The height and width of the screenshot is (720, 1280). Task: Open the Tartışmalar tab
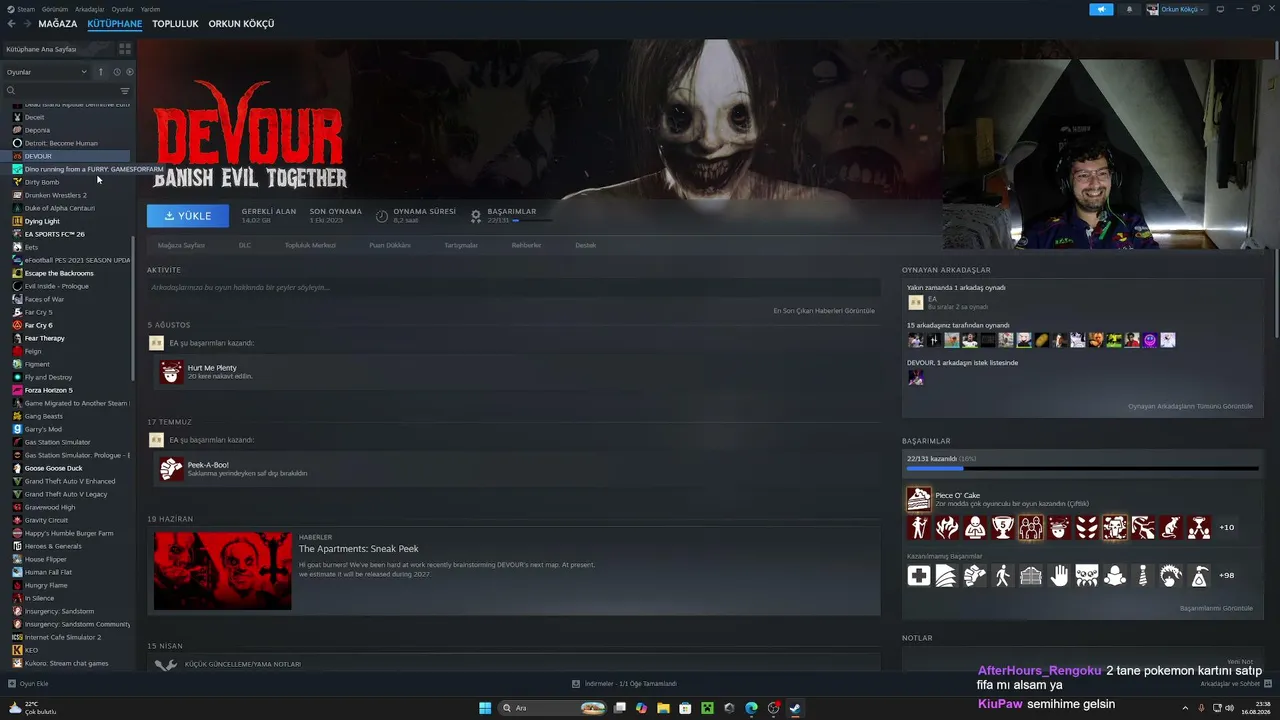click(461, 245)
